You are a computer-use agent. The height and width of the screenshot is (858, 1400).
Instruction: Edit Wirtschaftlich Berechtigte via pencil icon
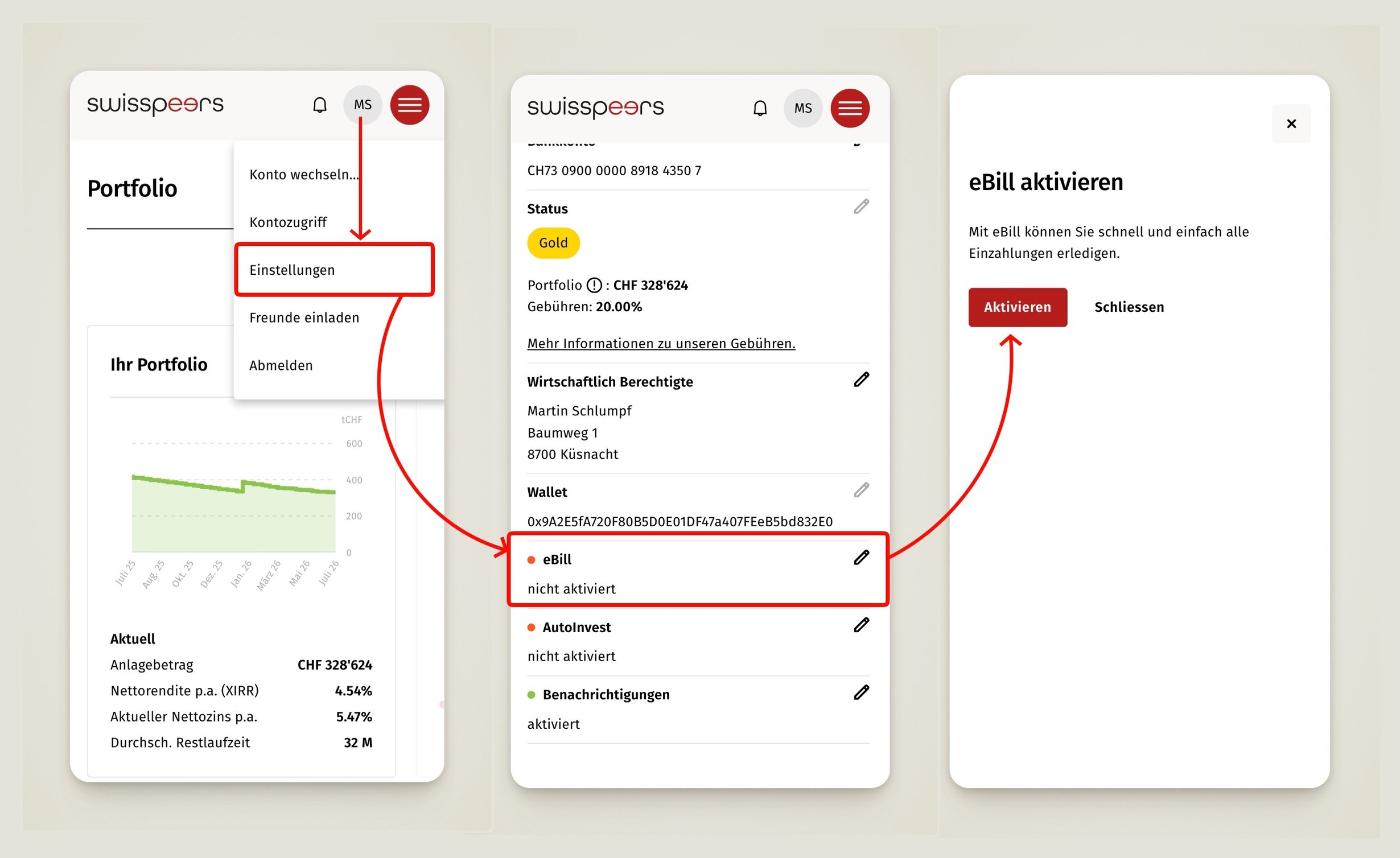pyautogui.click(x=862, y=379)
